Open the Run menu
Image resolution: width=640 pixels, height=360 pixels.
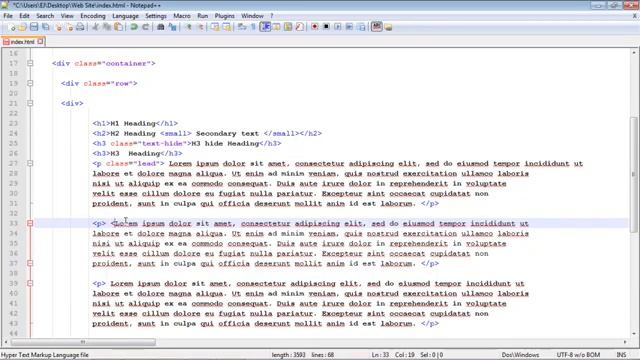point(202,16)
